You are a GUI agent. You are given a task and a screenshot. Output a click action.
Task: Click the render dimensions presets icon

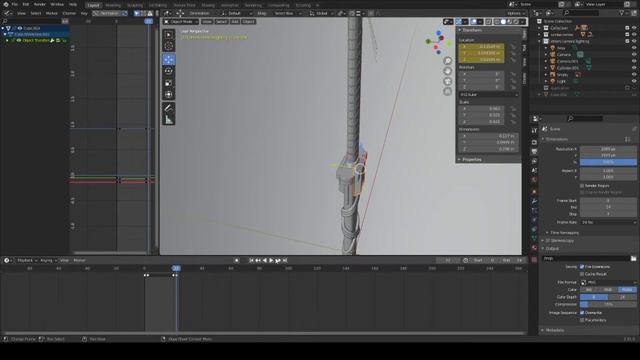(627, 139)
